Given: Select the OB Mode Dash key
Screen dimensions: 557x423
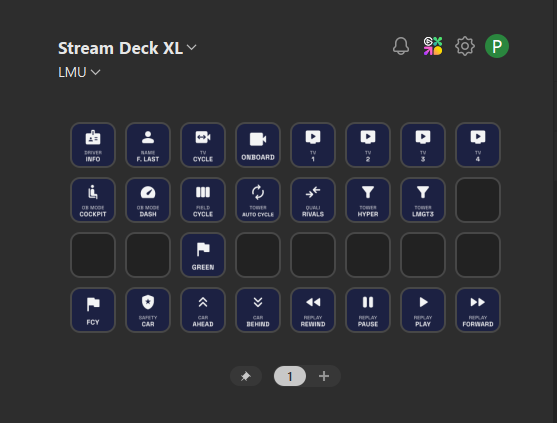Looking at the screenshot, I should [x=148, y=200].
